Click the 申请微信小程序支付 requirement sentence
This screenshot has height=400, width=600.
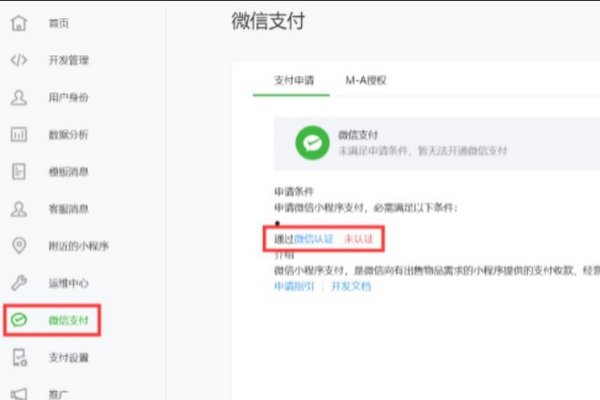tap(365, 208)
